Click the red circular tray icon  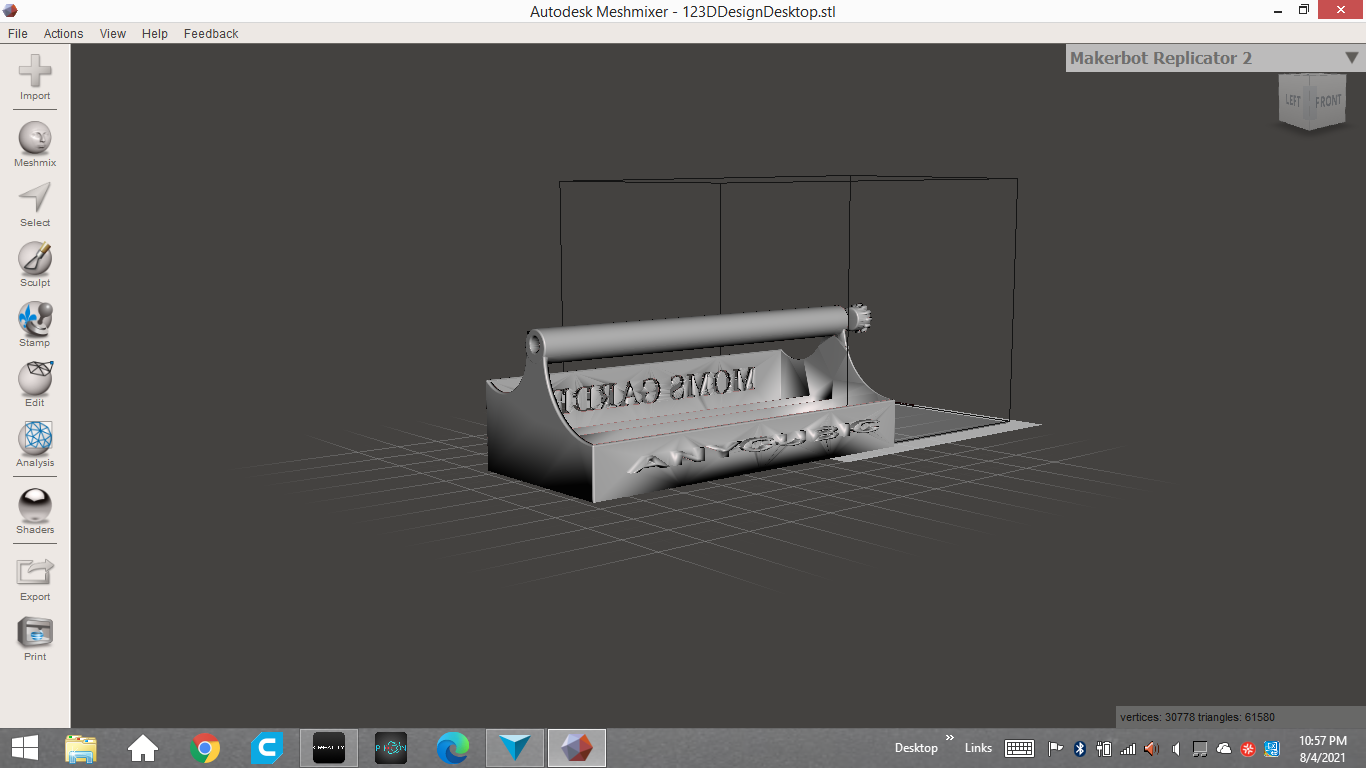pos(1248,748)
